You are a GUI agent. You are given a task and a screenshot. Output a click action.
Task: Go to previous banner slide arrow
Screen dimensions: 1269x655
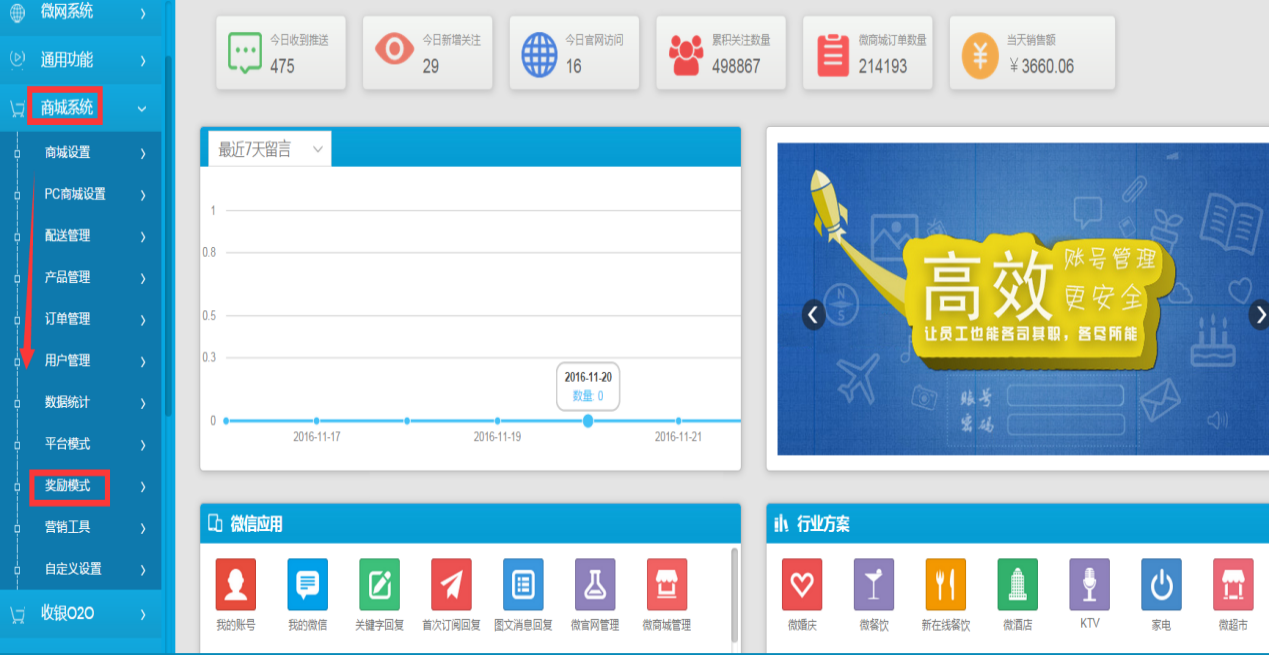813,315
